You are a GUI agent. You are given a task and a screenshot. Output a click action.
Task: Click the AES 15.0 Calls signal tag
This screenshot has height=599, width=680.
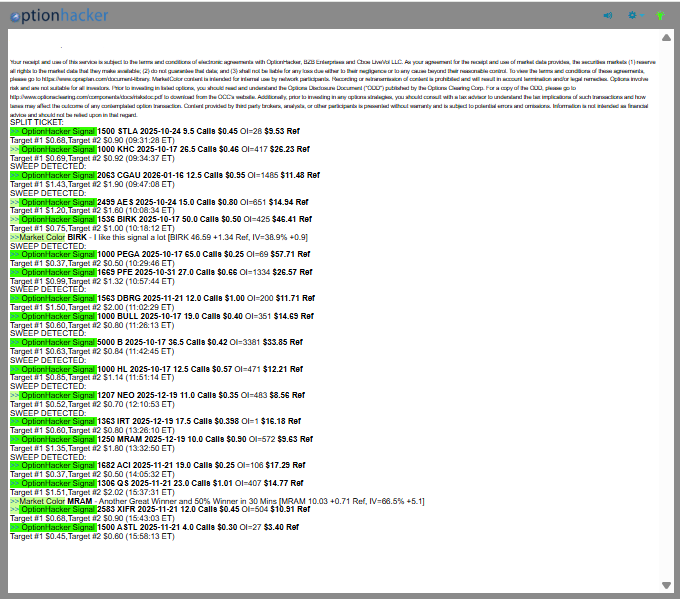[x=54, y=202]
